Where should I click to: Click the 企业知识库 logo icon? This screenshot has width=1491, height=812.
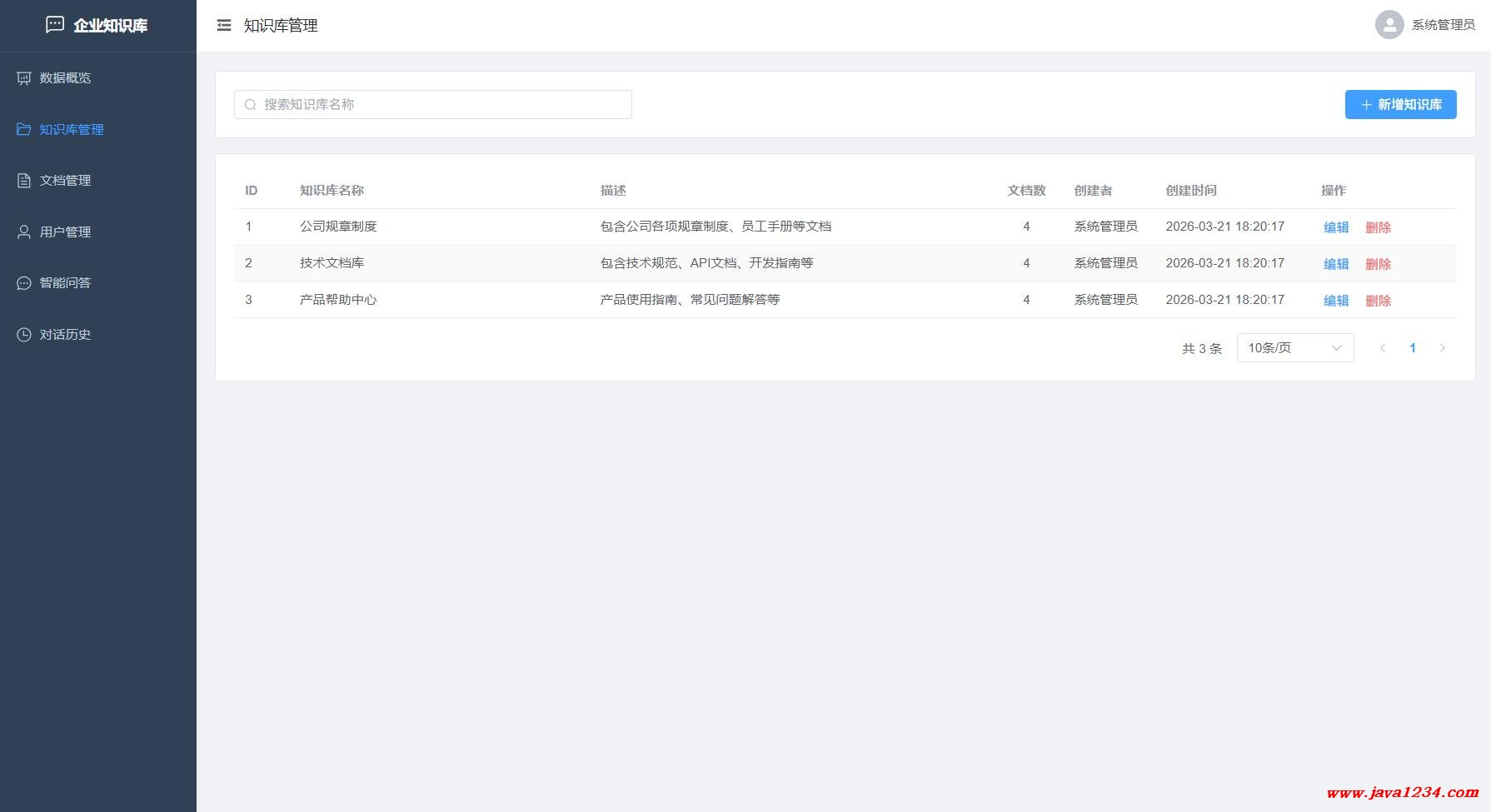(55, 25)
